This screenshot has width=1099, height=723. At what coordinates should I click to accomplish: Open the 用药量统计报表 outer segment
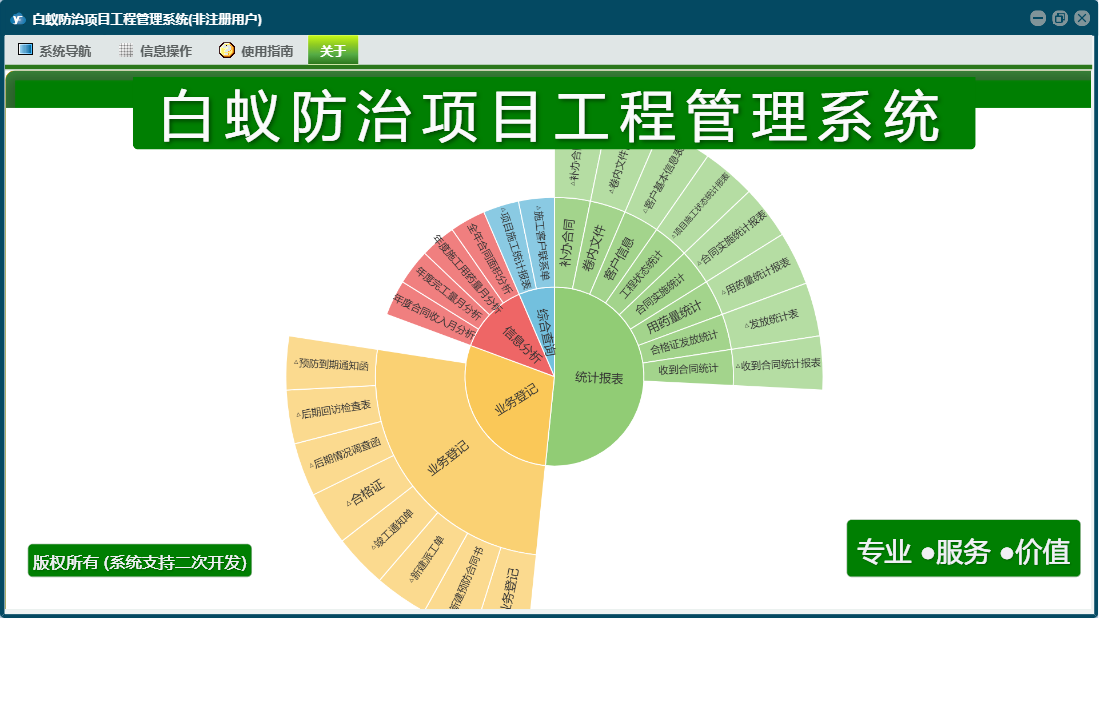757,275
